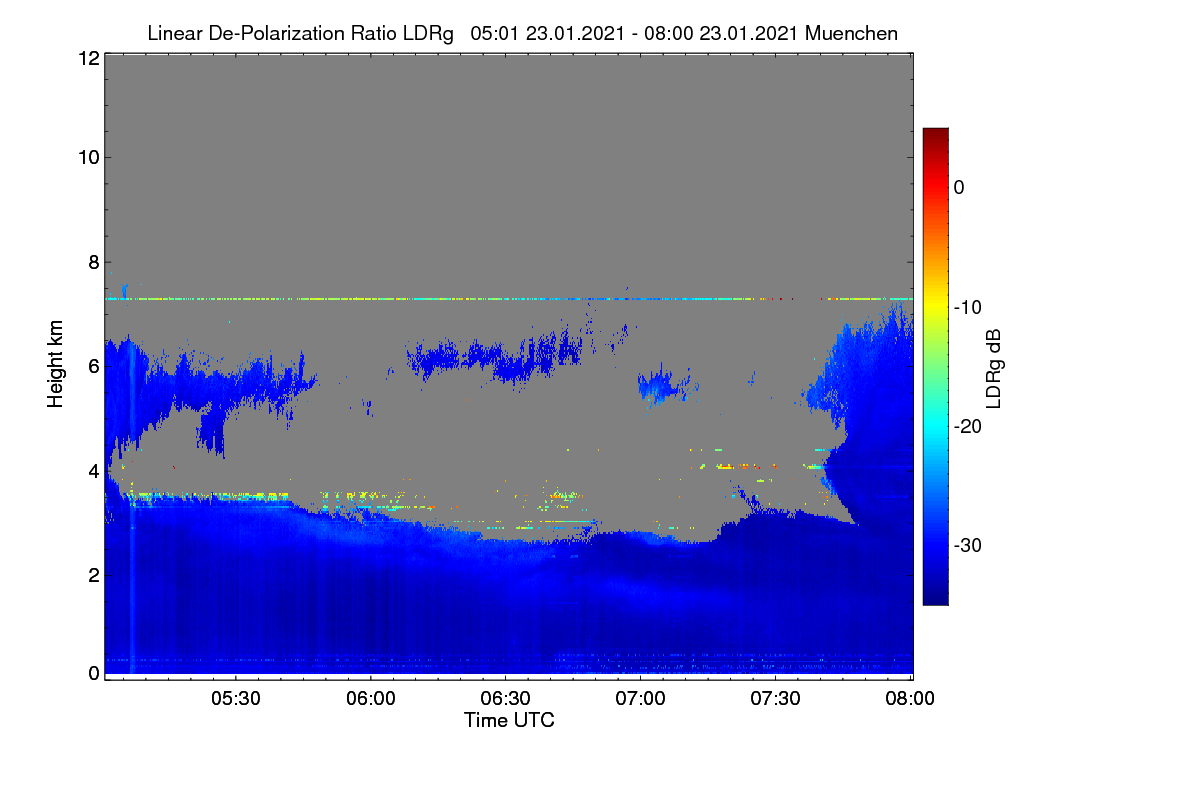Click the dark red top of colorbar

[x=935, y=135]
